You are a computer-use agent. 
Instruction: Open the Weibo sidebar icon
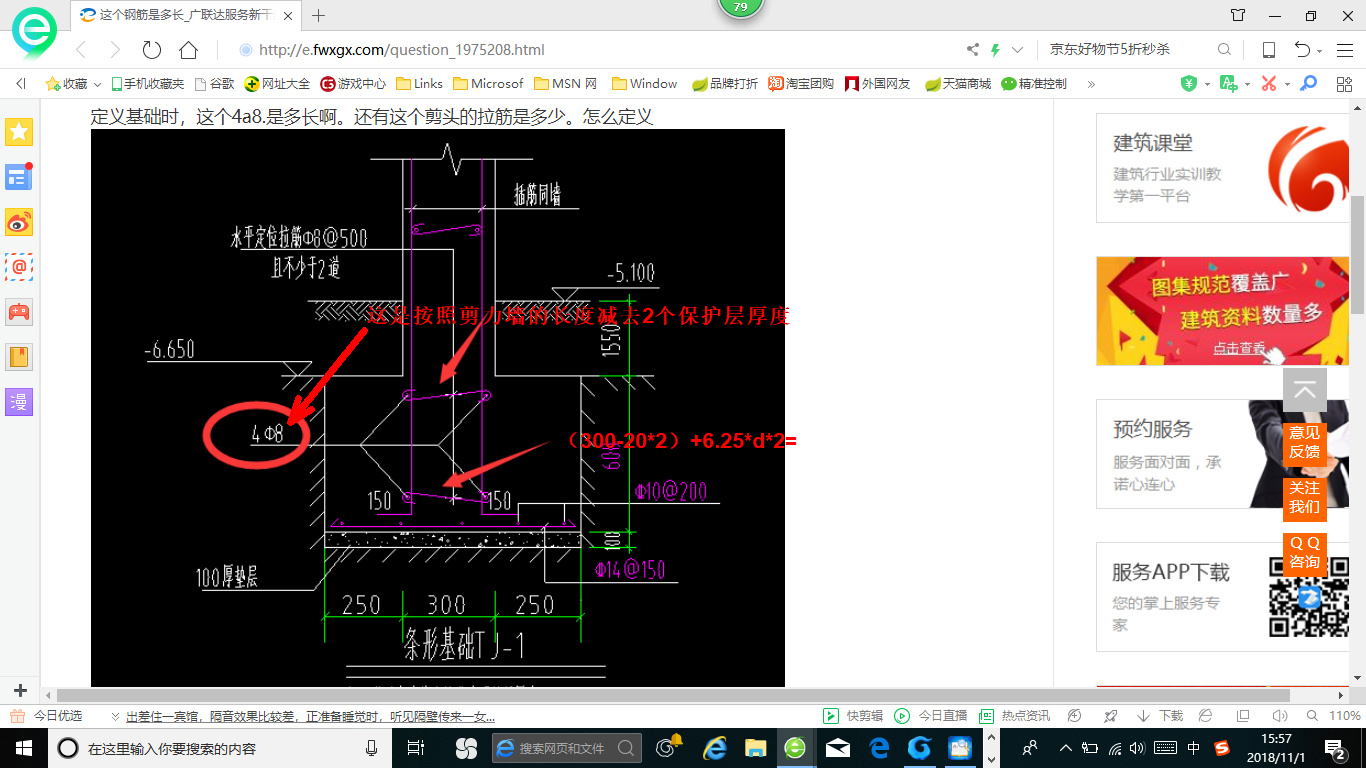tap(19, 222)
